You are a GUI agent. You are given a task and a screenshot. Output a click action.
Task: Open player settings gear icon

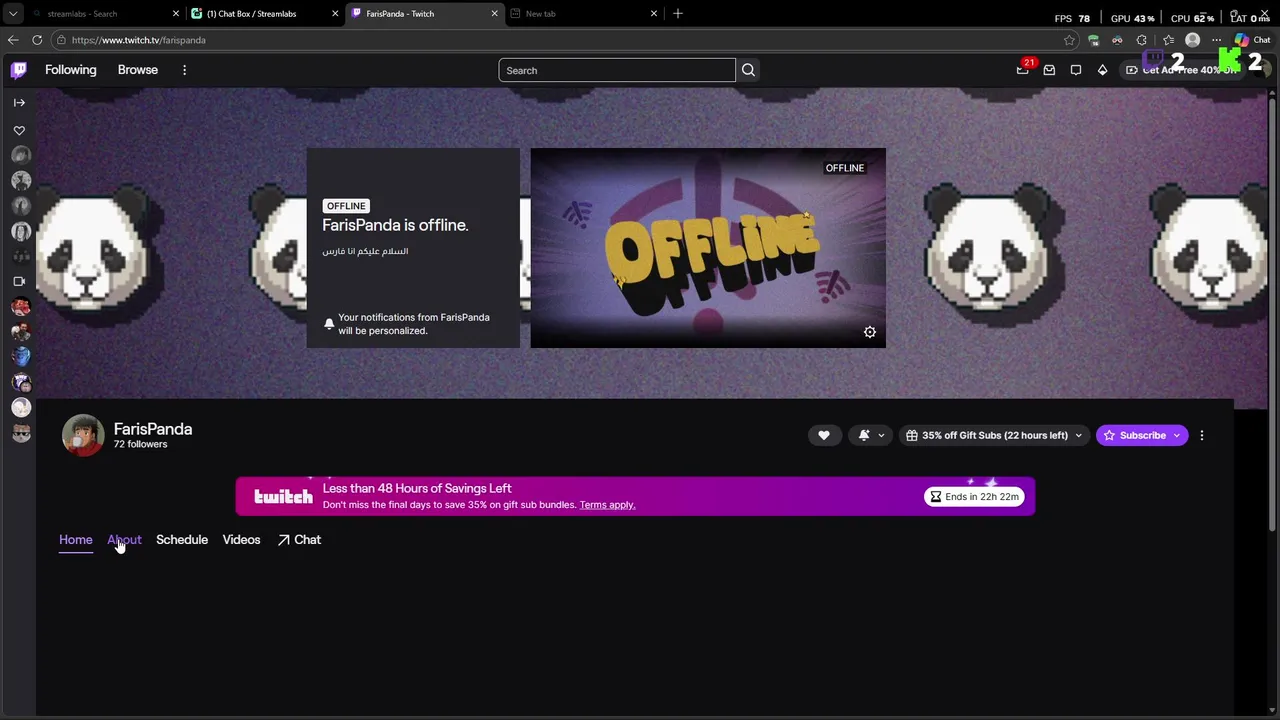point(870,332)
